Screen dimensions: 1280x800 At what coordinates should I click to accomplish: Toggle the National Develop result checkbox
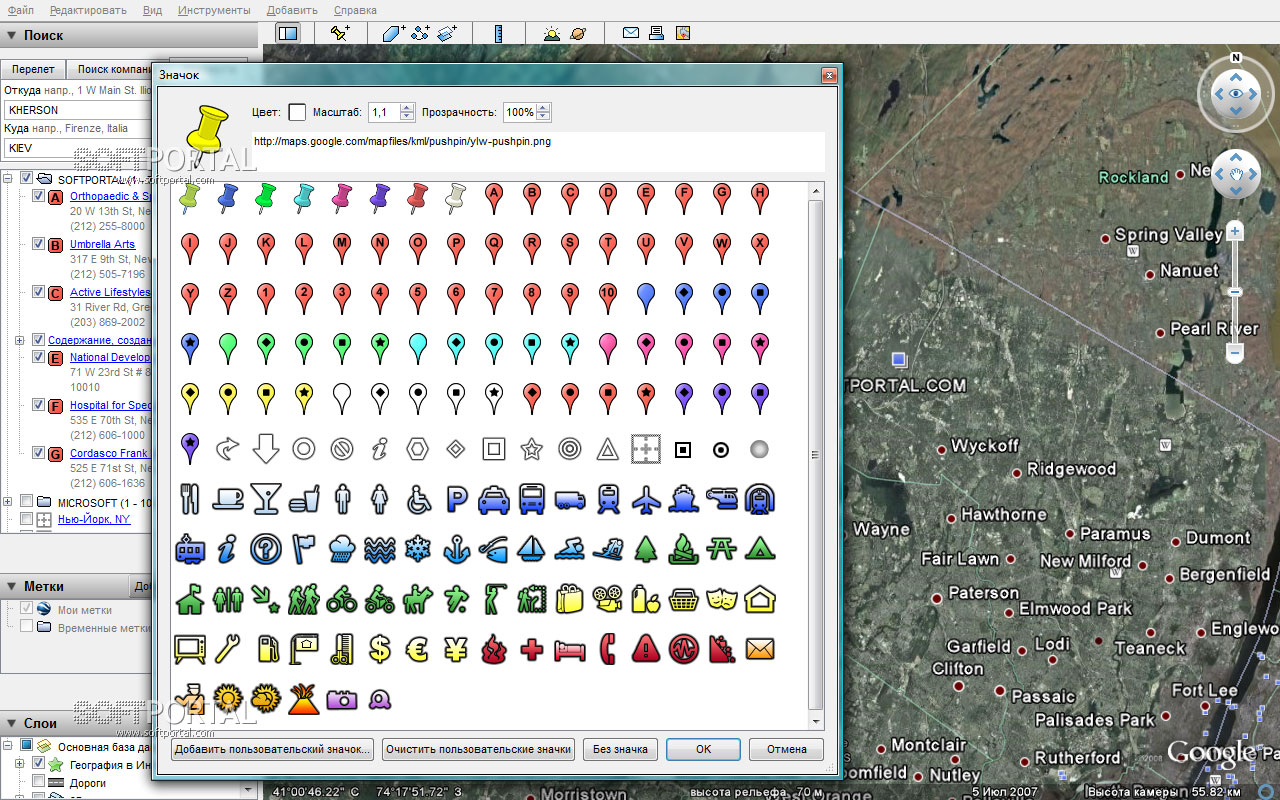[x=39, y=357]
